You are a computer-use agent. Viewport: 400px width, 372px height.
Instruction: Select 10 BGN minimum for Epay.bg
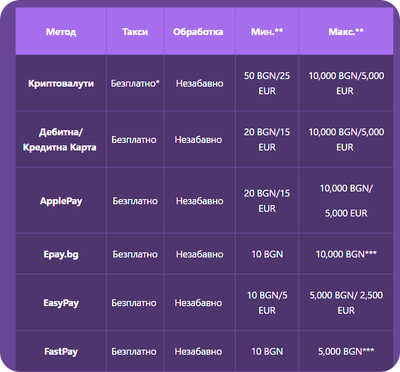click(x=267, y=254)
